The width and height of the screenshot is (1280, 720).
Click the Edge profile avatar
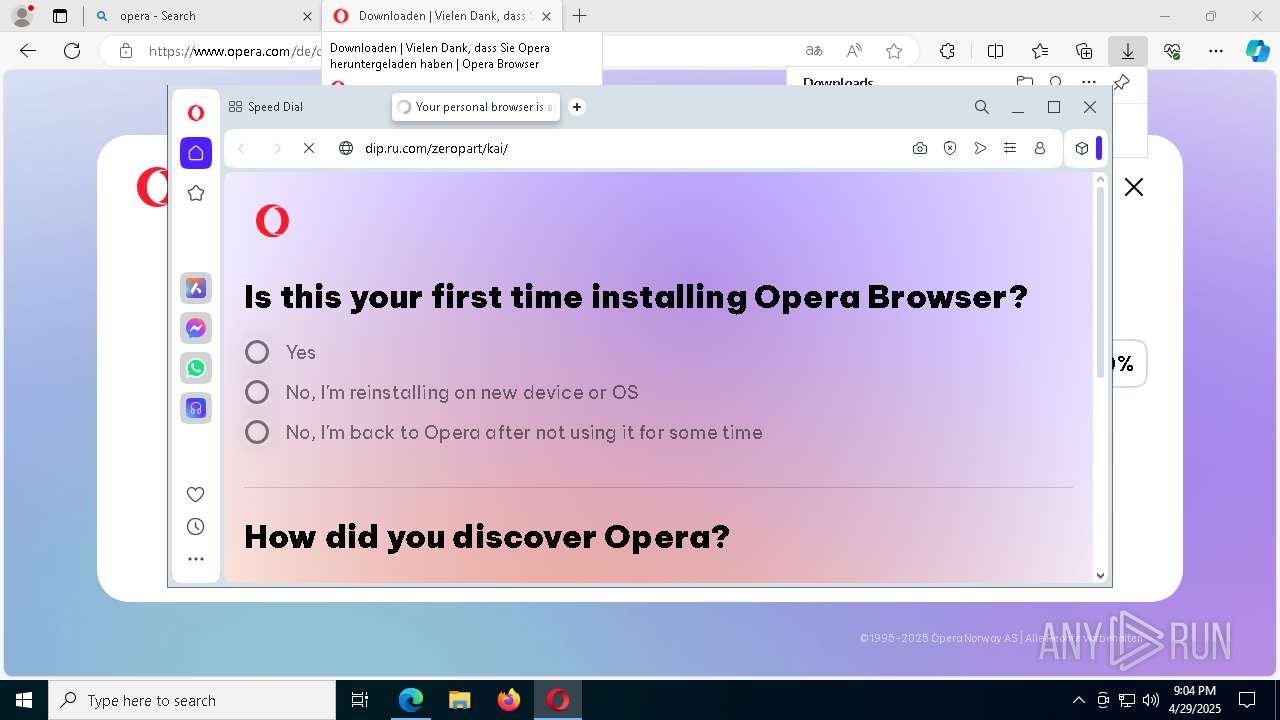pyautogui.click(x=22, y=16)
